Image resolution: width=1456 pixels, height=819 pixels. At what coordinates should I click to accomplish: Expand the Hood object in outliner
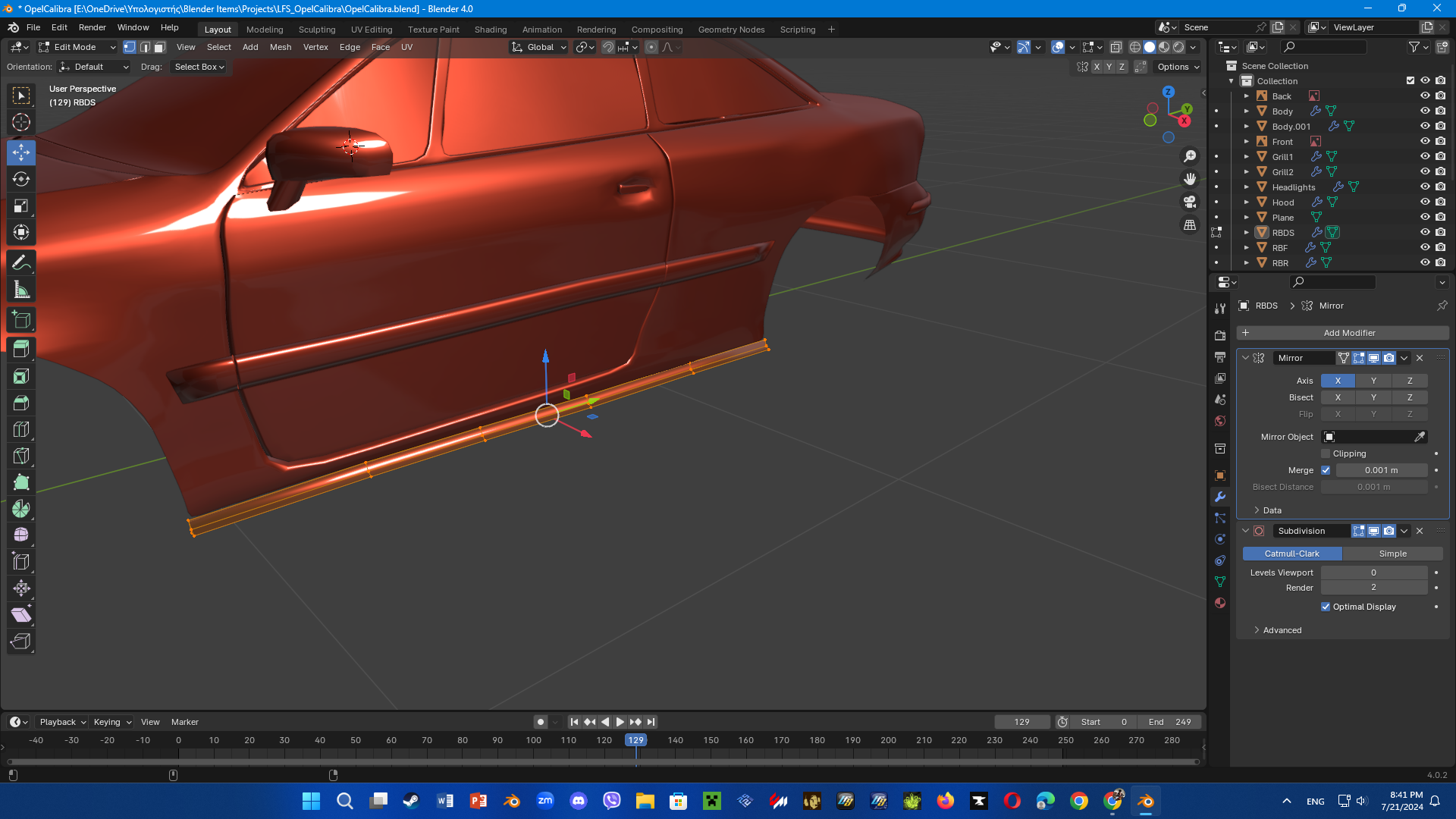click(x=1246, y=202)
